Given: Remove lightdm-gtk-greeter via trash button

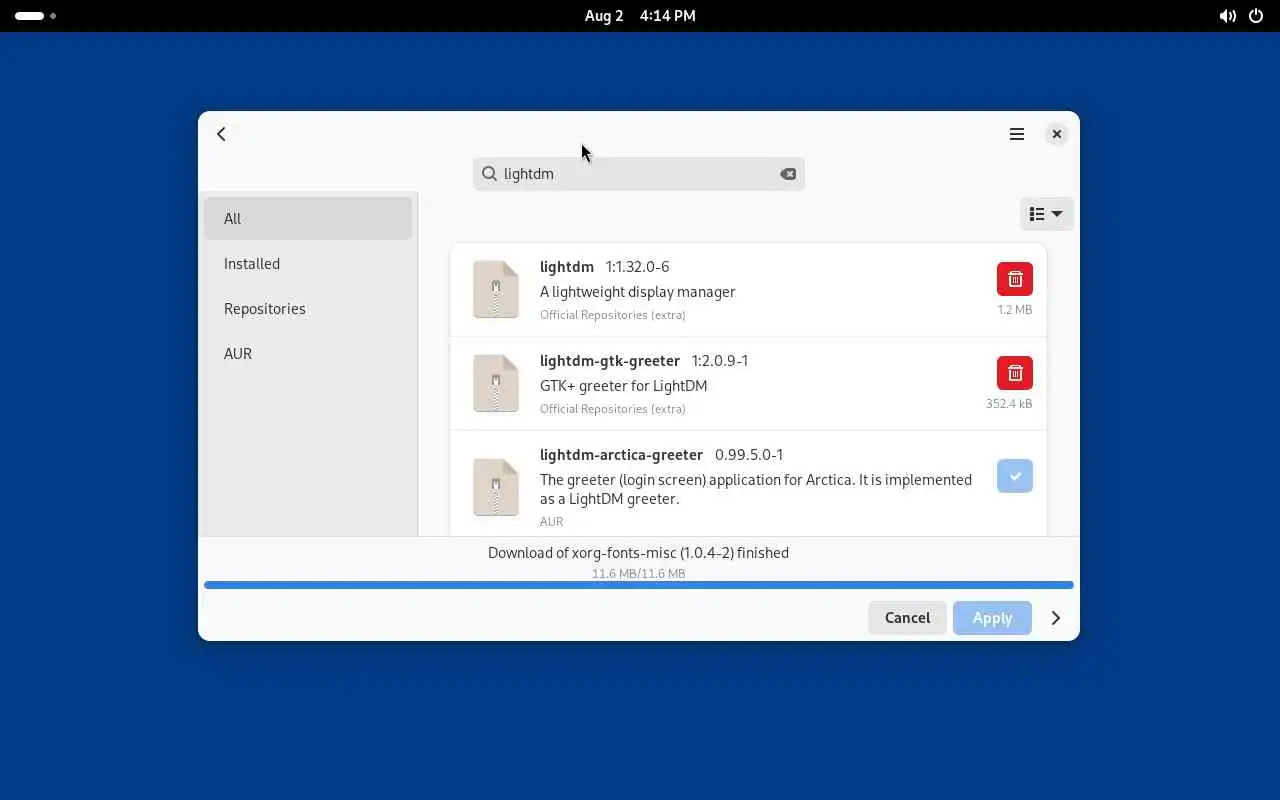Looking at the screenshot, I should [1015, 373].
